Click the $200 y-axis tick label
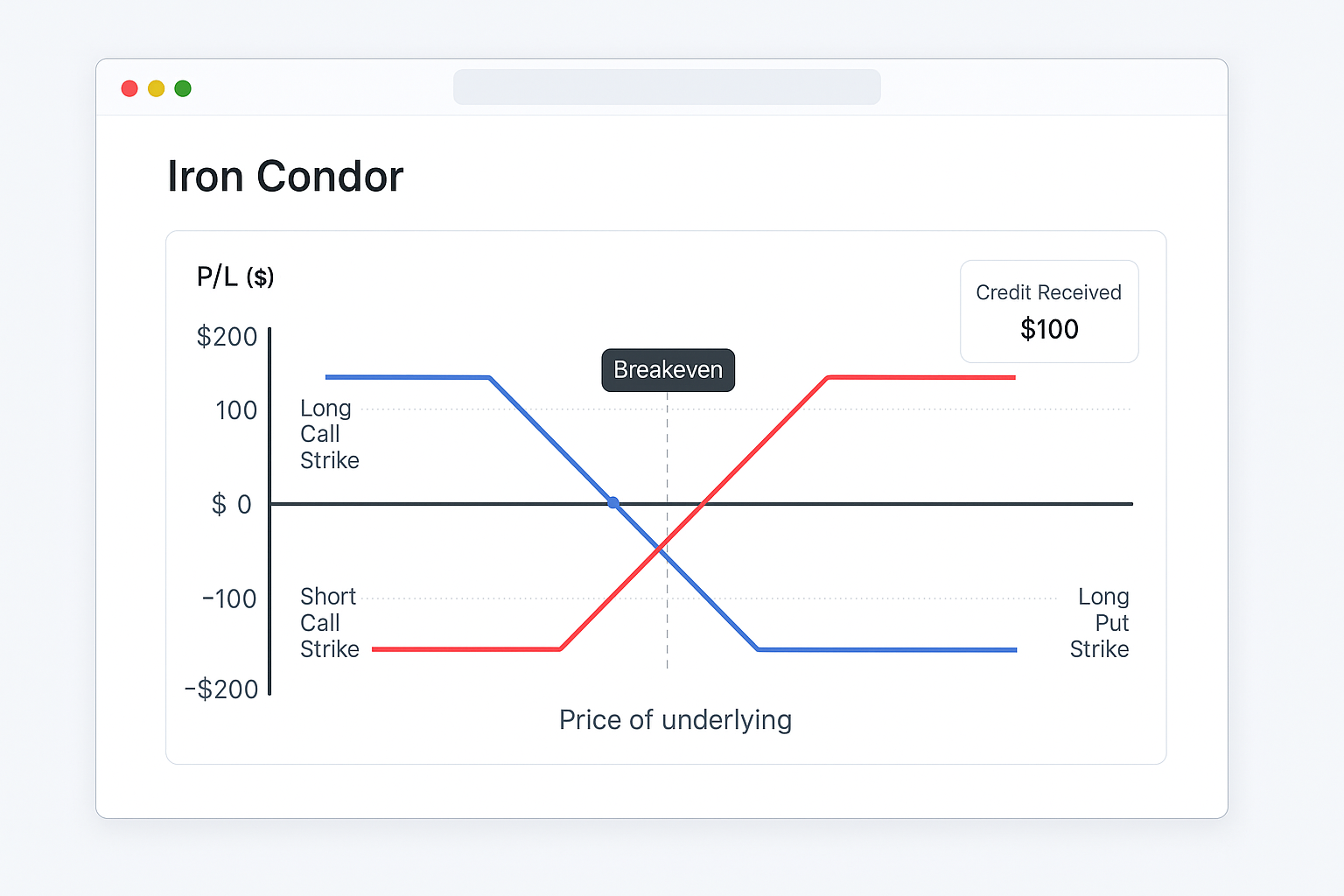The width and height of the screenshot is (1344, 896). tap(227, 337)
